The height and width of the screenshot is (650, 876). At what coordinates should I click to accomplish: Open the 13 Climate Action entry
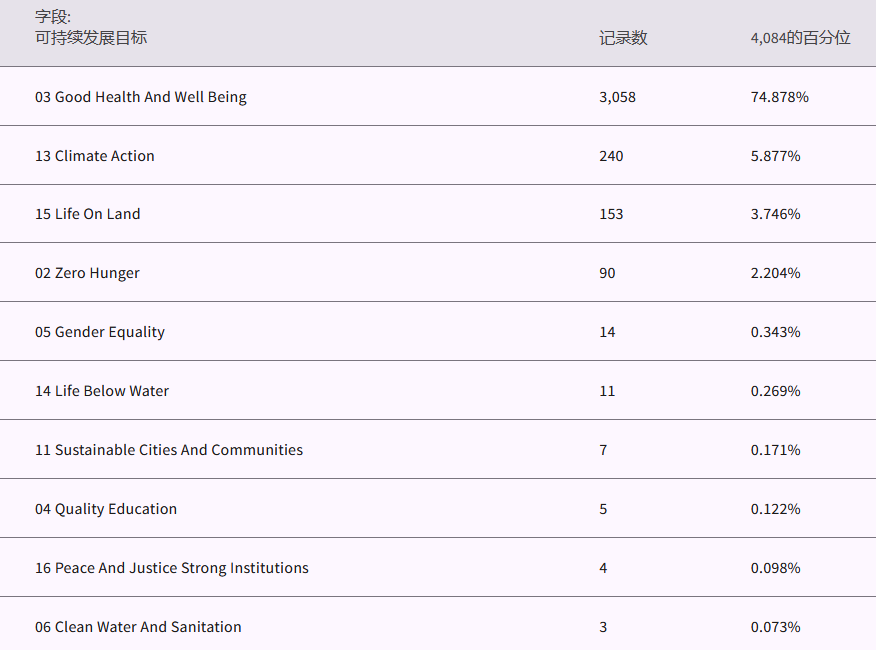point(95,156)
